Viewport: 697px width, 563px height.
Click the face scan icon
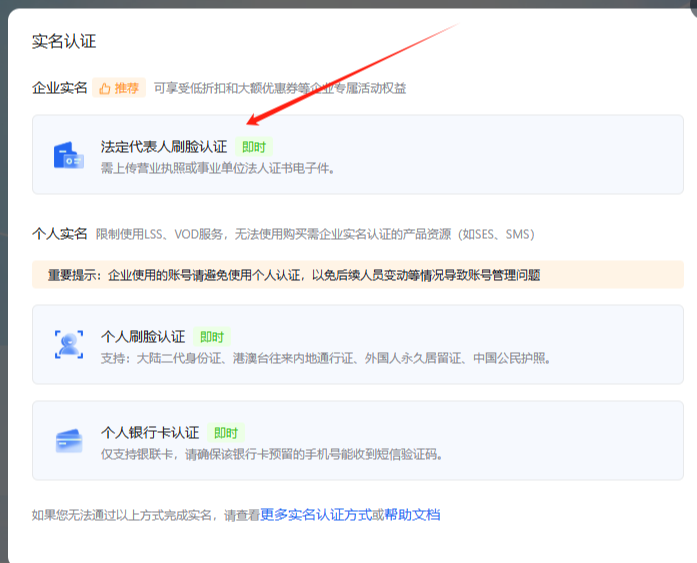(x=69, y=344)
